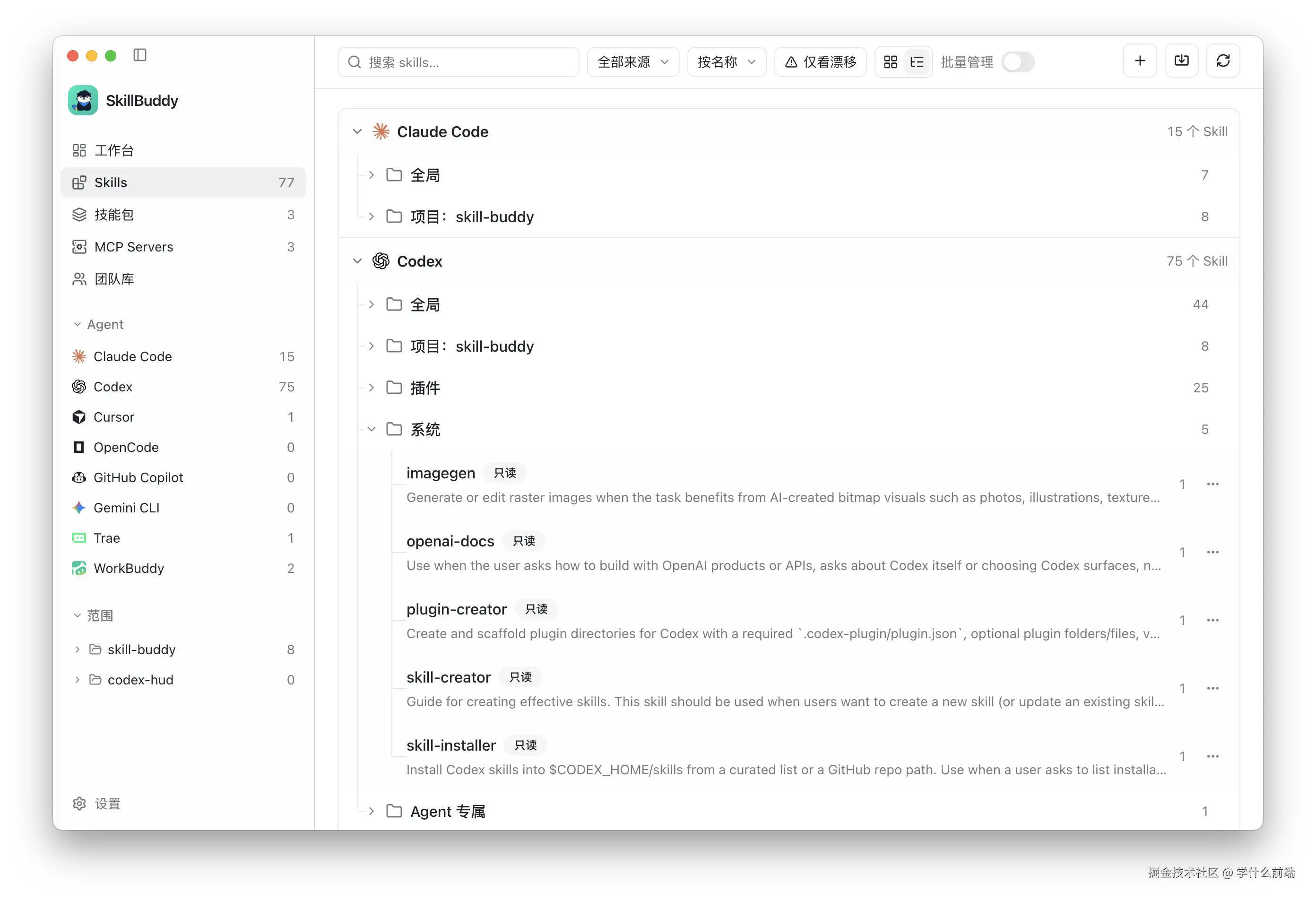The height and width of the screenshot is (900, 1316).
Task: Open more options for openai-docs
Action: [1212, 552]
